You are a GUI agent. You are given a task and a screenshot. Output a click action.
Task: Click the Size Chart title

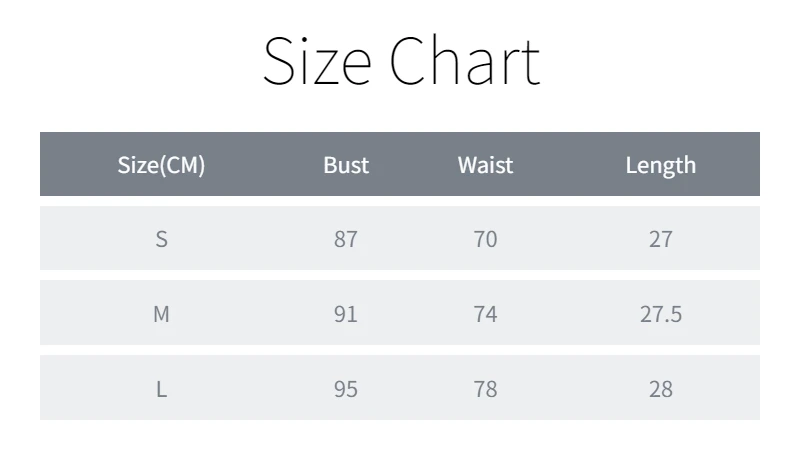400,62
